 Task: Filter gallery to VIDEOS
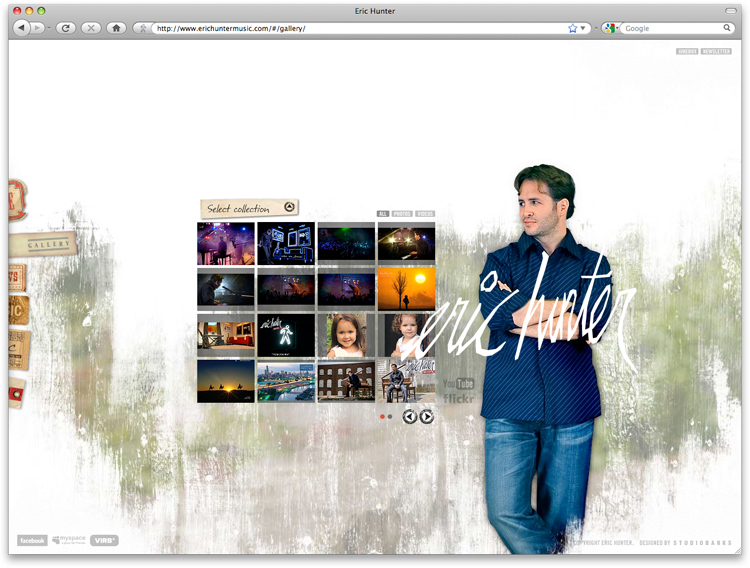click(425, 214)
